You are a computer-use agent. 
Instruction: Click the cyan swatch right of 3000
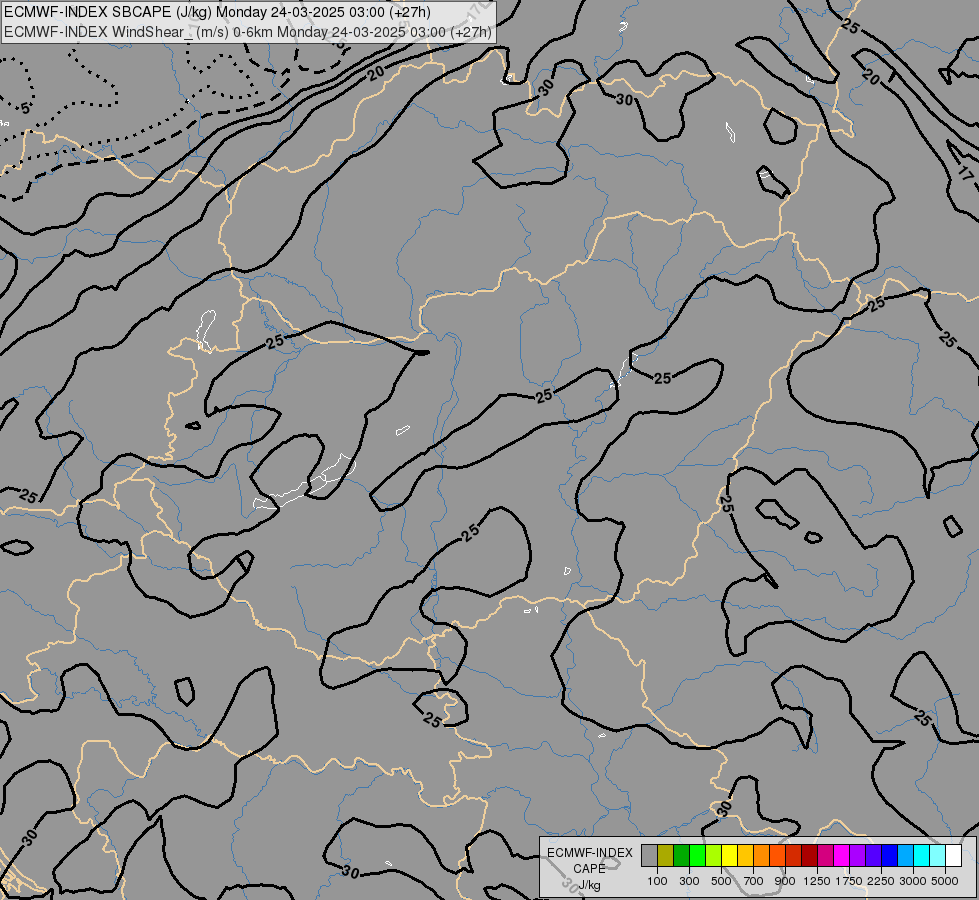tap(922, 856)
